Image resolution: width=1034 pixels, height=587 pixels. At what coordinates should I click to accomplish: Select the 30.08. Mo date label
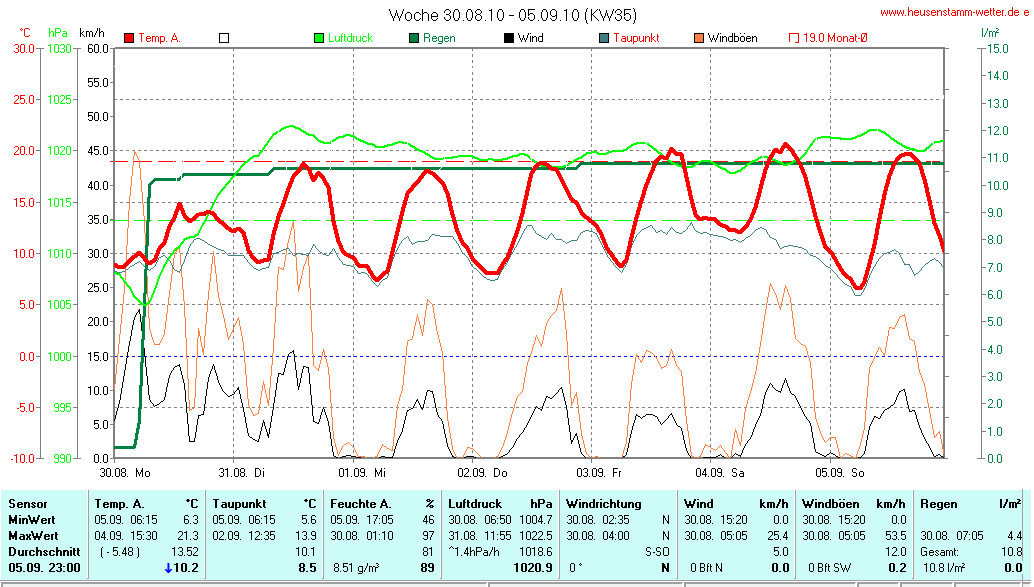125,472
